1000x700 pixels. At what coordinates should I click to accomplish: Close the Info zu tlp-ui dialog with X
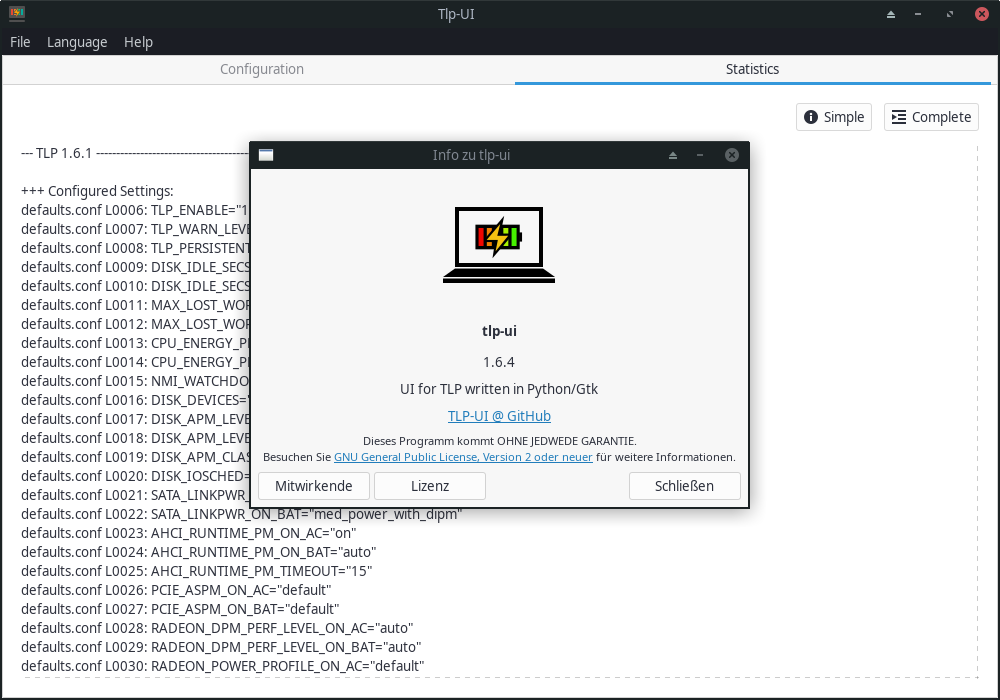pyautogui.click(x=732, y=155)
